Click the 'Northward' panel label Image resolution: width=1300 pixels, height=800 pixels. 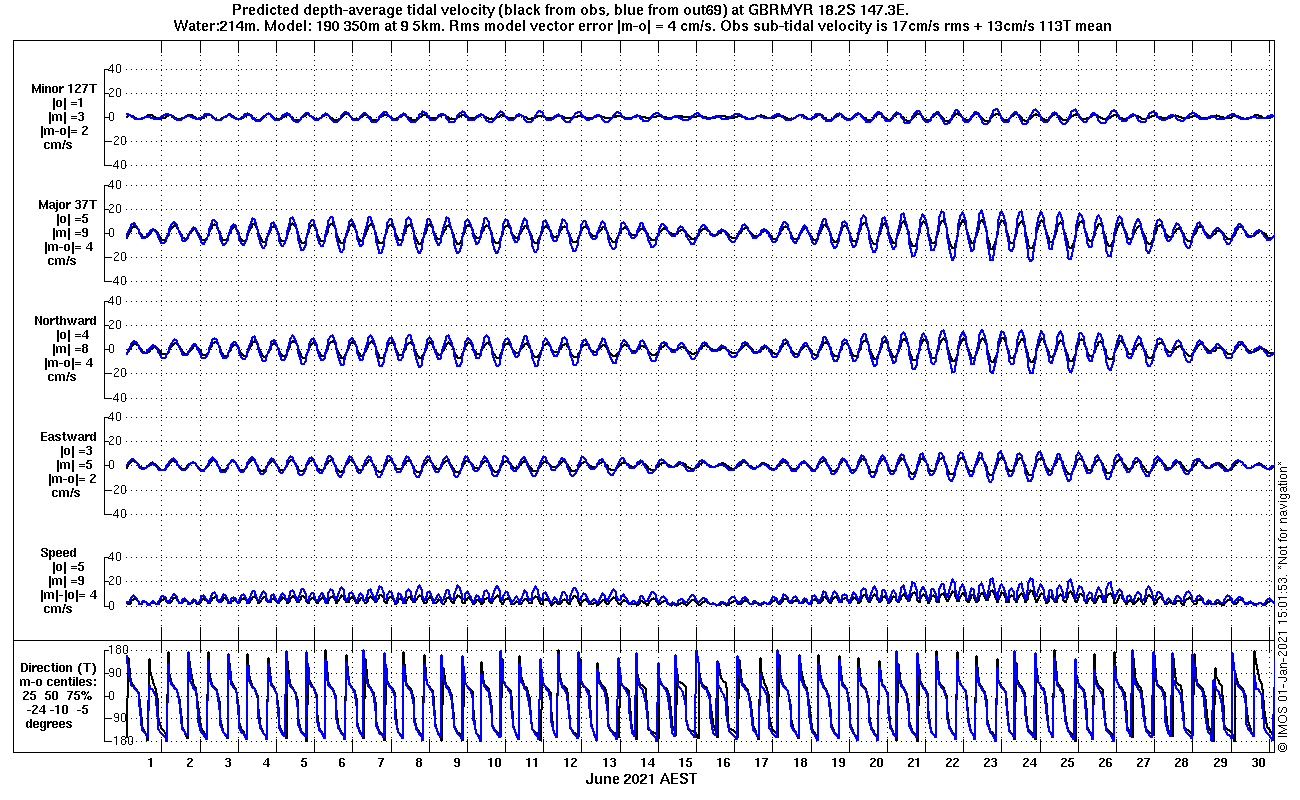[65, 320]
